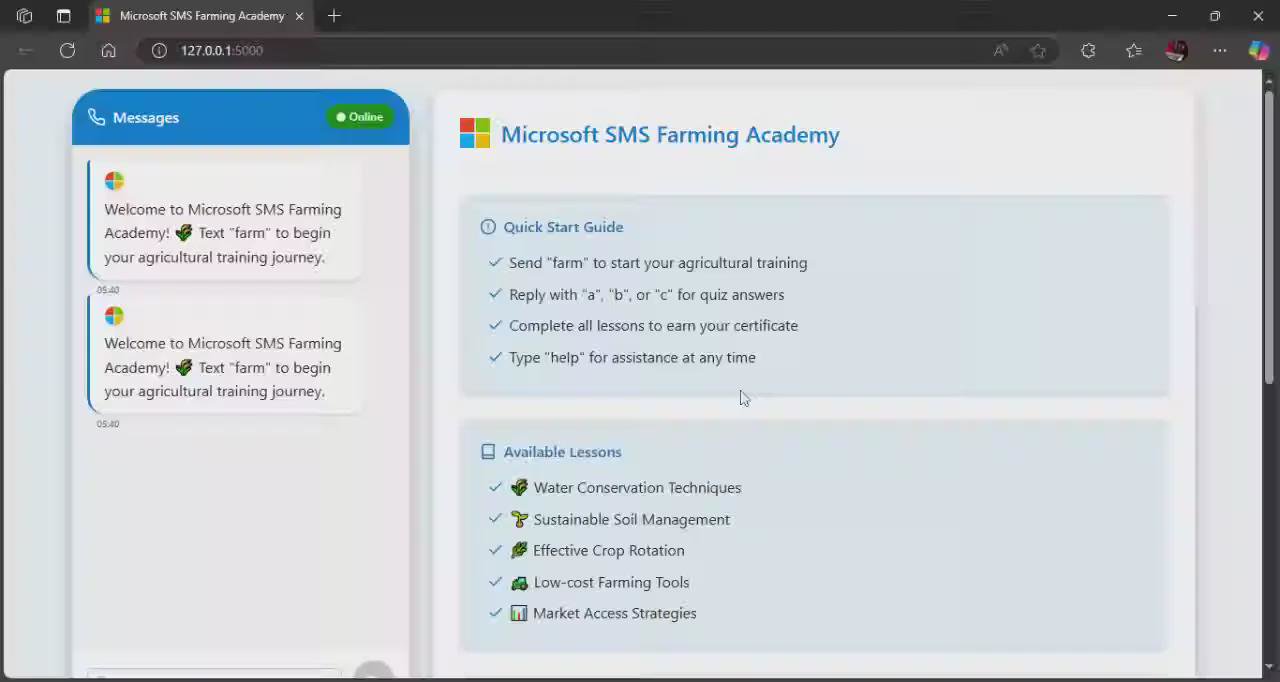View site information icon in address bar

(159, 50)
